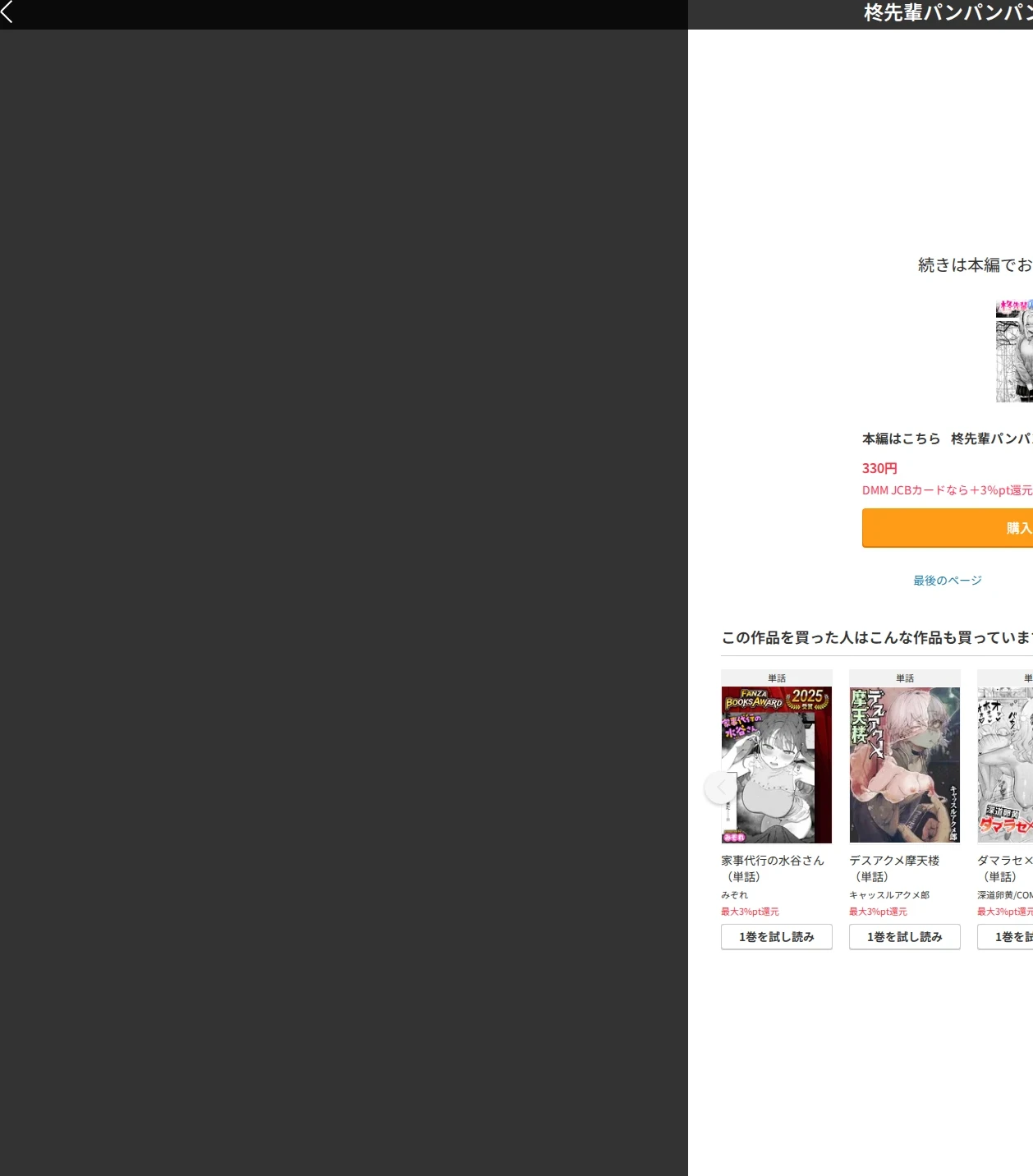1033x1176 pixels.
Task: Click the FANZA Books Award 2025 badge
Action: tap(777, 699)
